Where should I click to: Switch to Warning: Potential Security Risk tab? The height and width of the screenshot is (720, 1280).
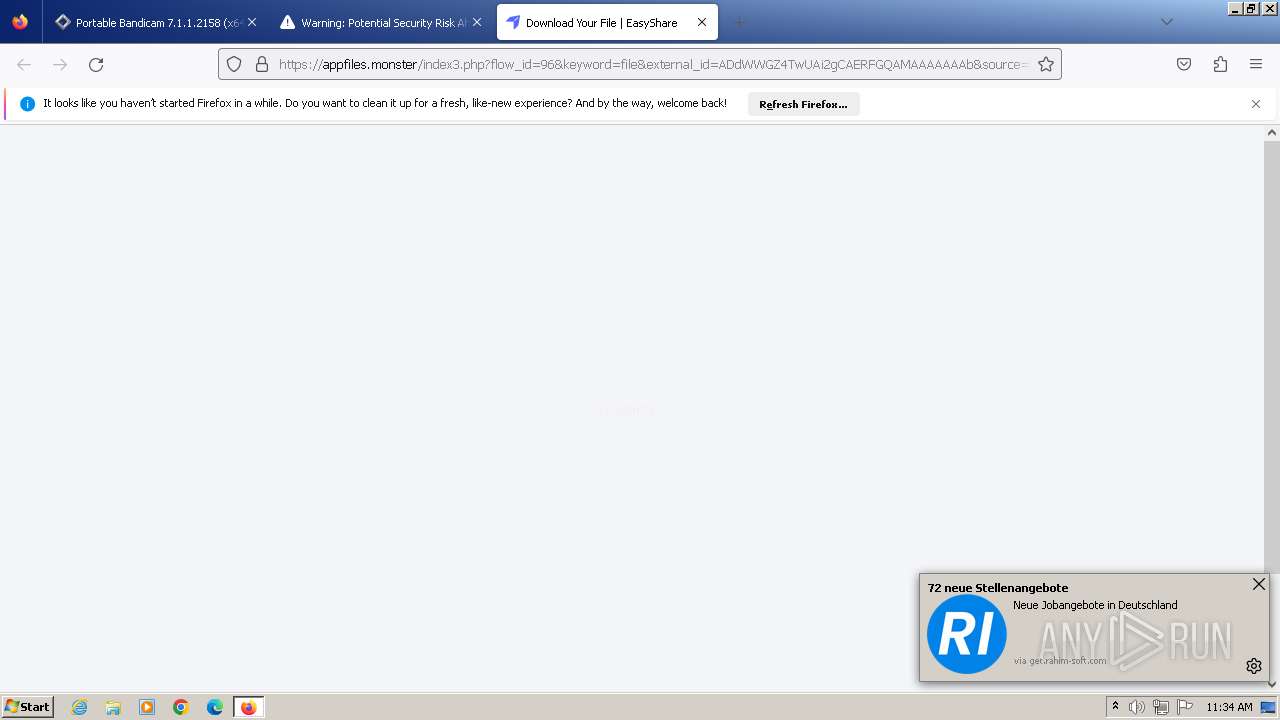coord(380,22)
